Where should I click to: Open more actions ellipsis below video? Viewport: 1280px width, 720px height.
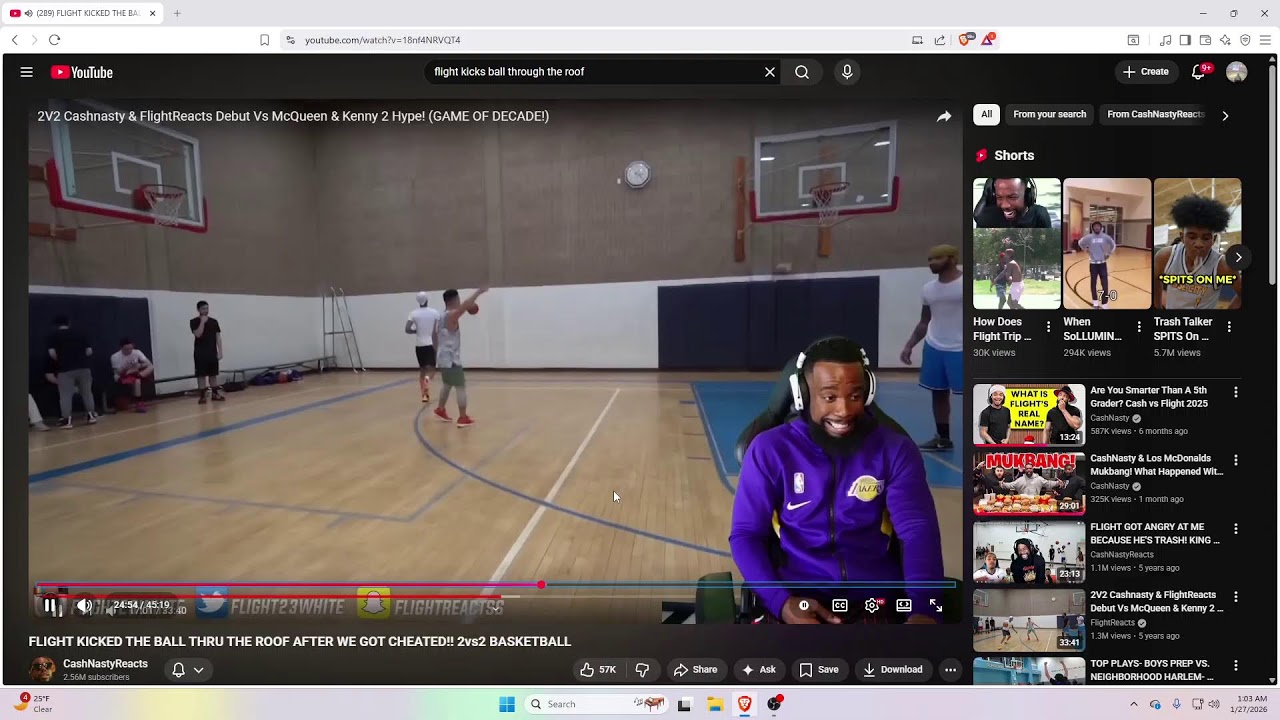951,670
